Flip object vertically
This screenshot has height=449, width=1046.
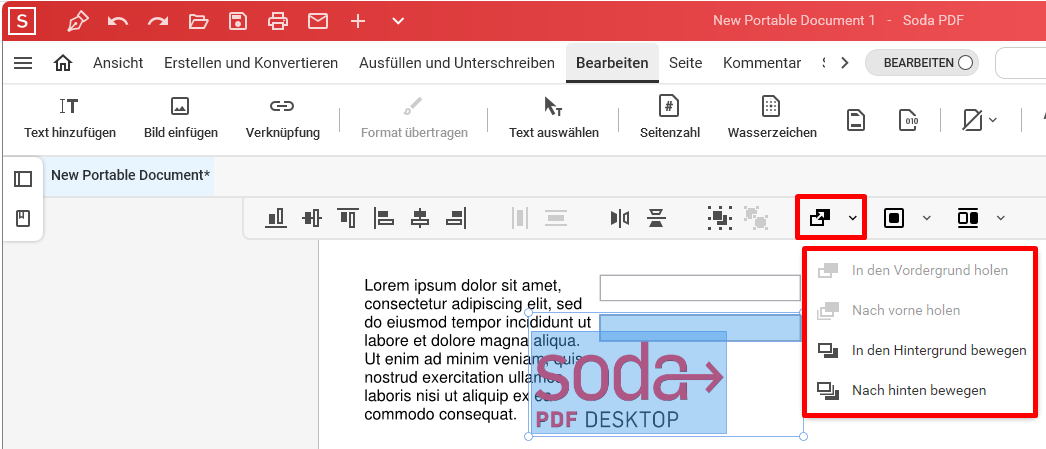[x=656, y=217]
